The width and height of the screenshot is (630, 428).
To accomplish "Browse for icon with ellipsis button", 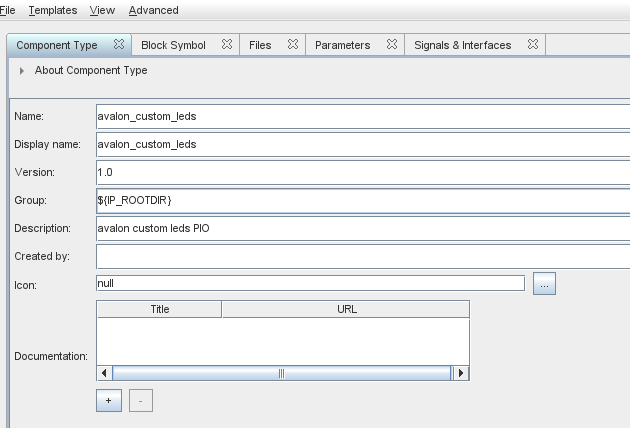I will 544,284.
